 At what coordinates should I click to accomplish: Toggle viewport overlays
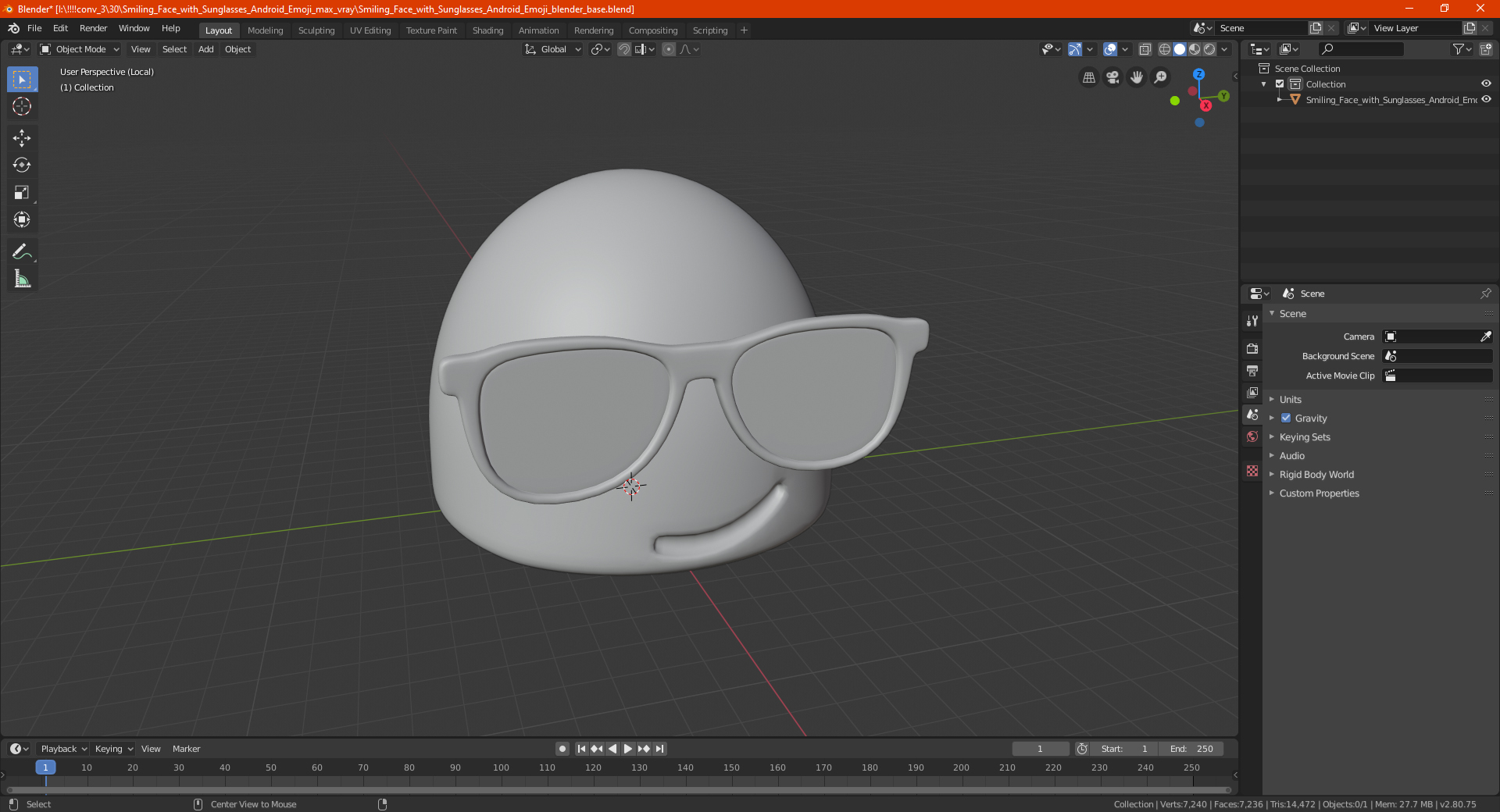coord(1110,49)
